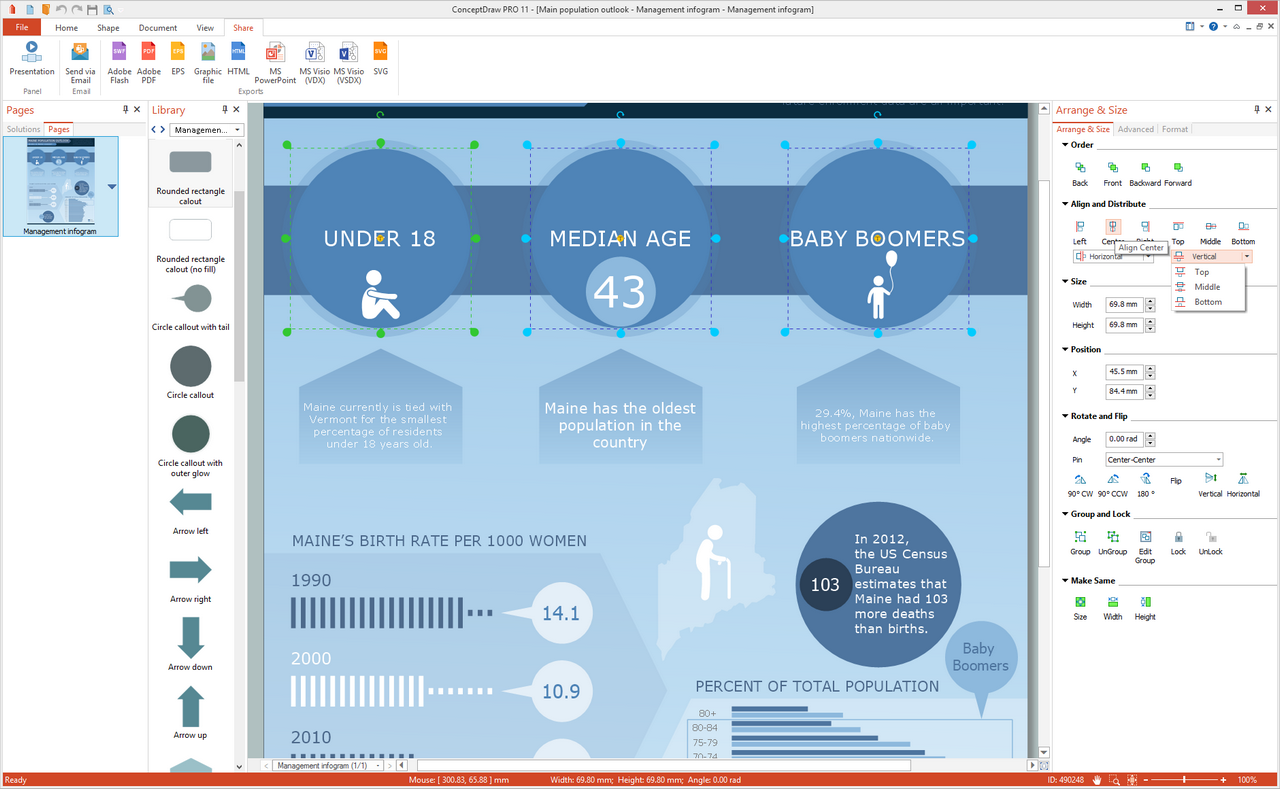Close the Library panel

pyautogui.click(x=235, y=109)
